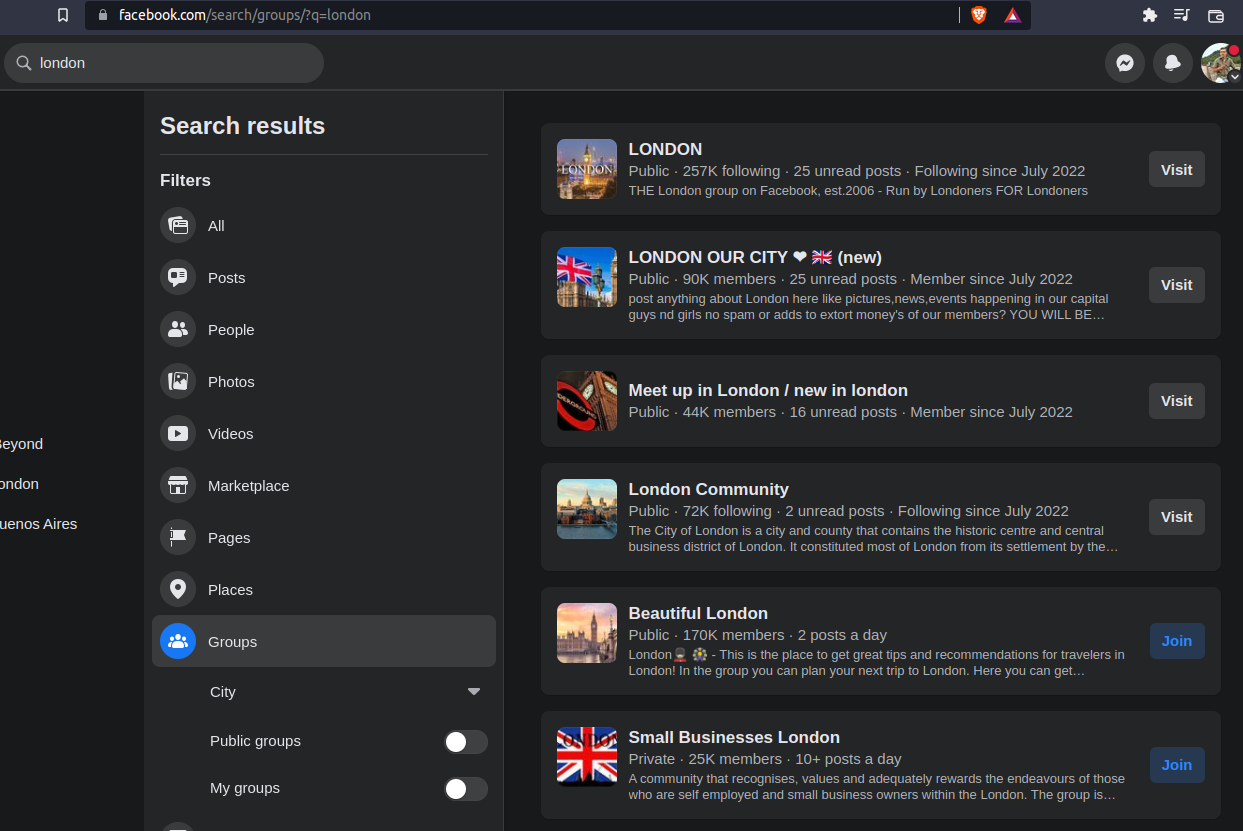Open the notifications bell
The image size is (1243, 831).
pos(1173,63)
